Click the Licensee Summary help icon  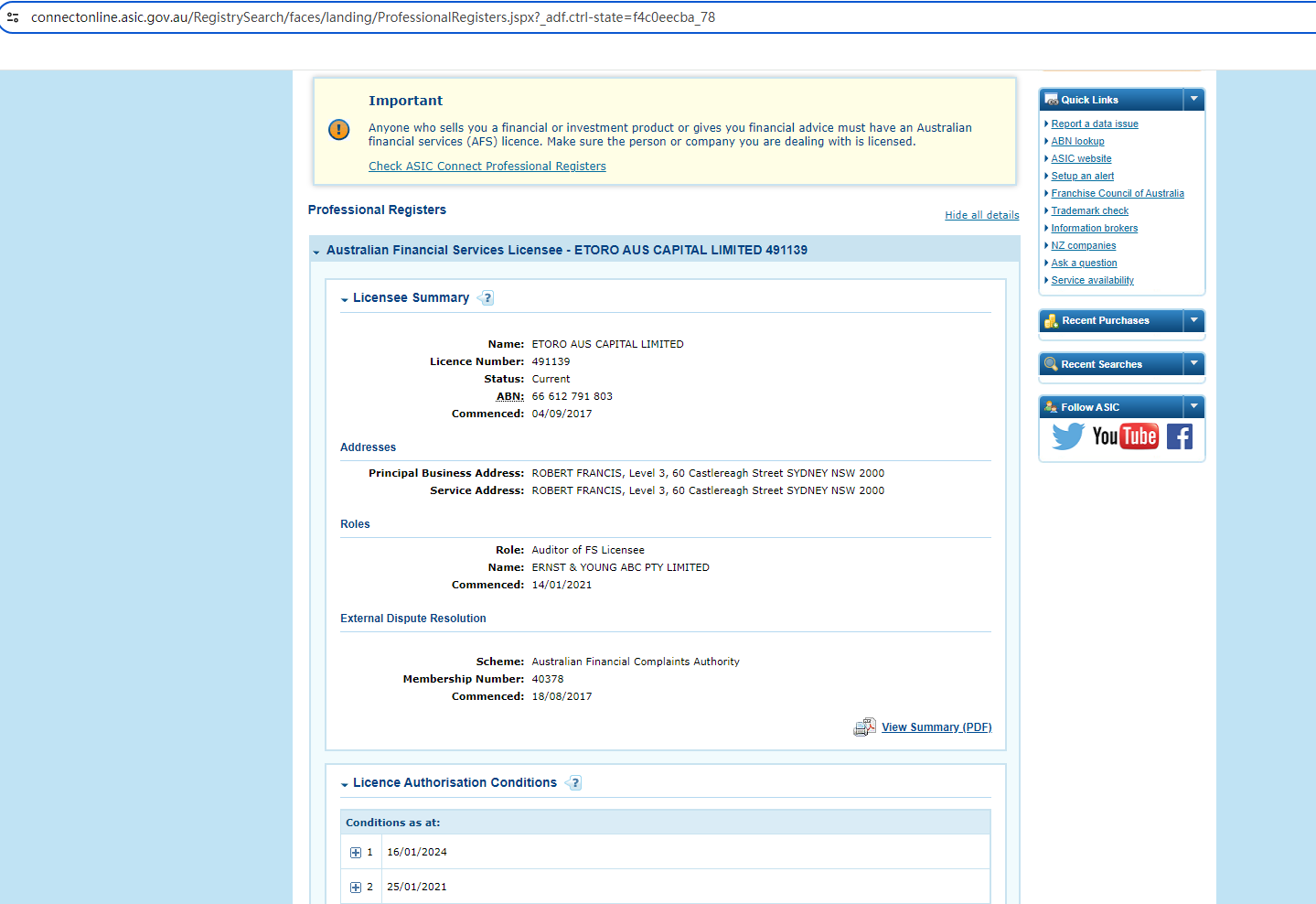point(487,297)
